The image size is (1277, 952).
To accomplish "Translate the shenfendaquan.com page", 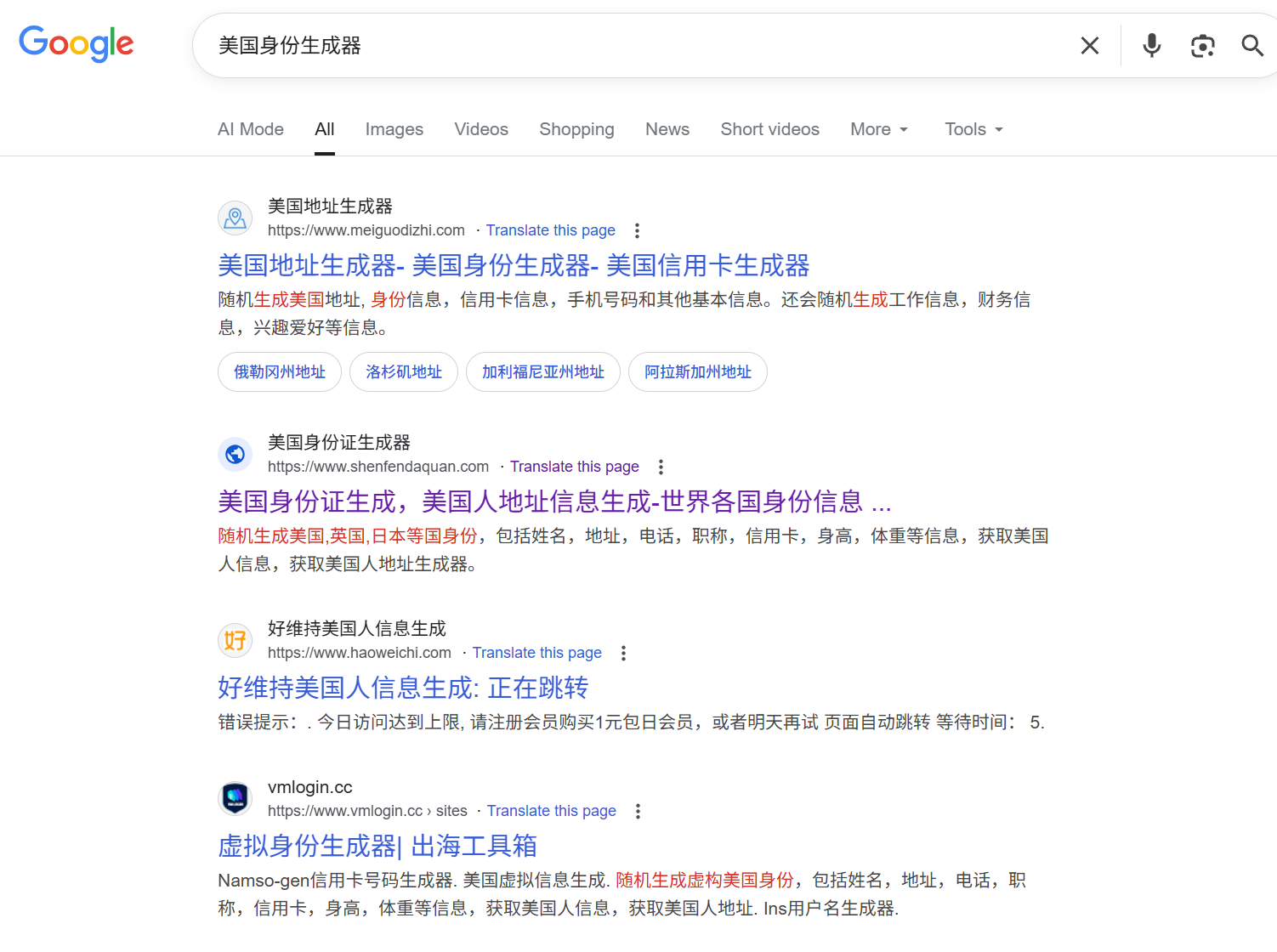I will click(x=575, y=467).
